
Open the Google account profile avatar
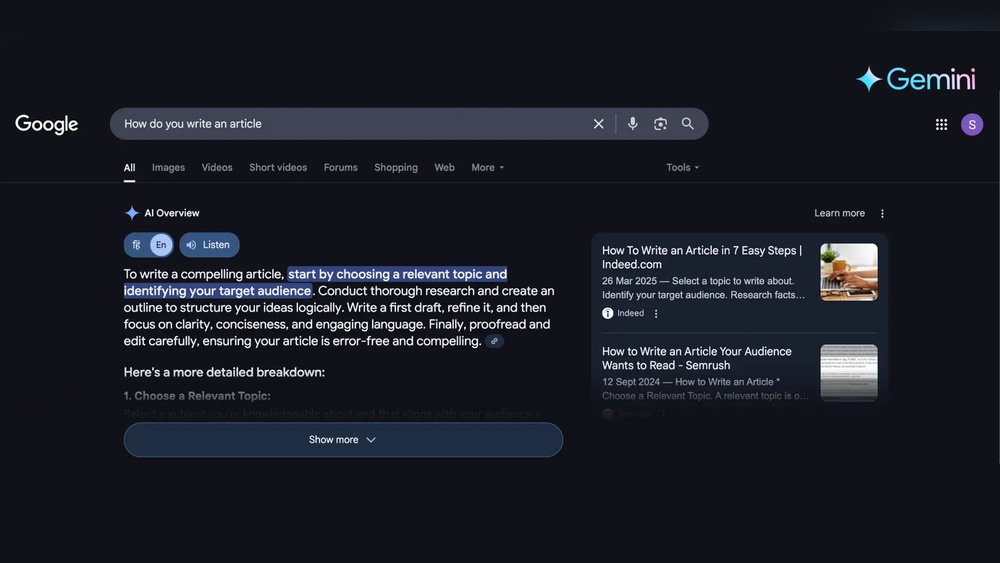[972, 124]
